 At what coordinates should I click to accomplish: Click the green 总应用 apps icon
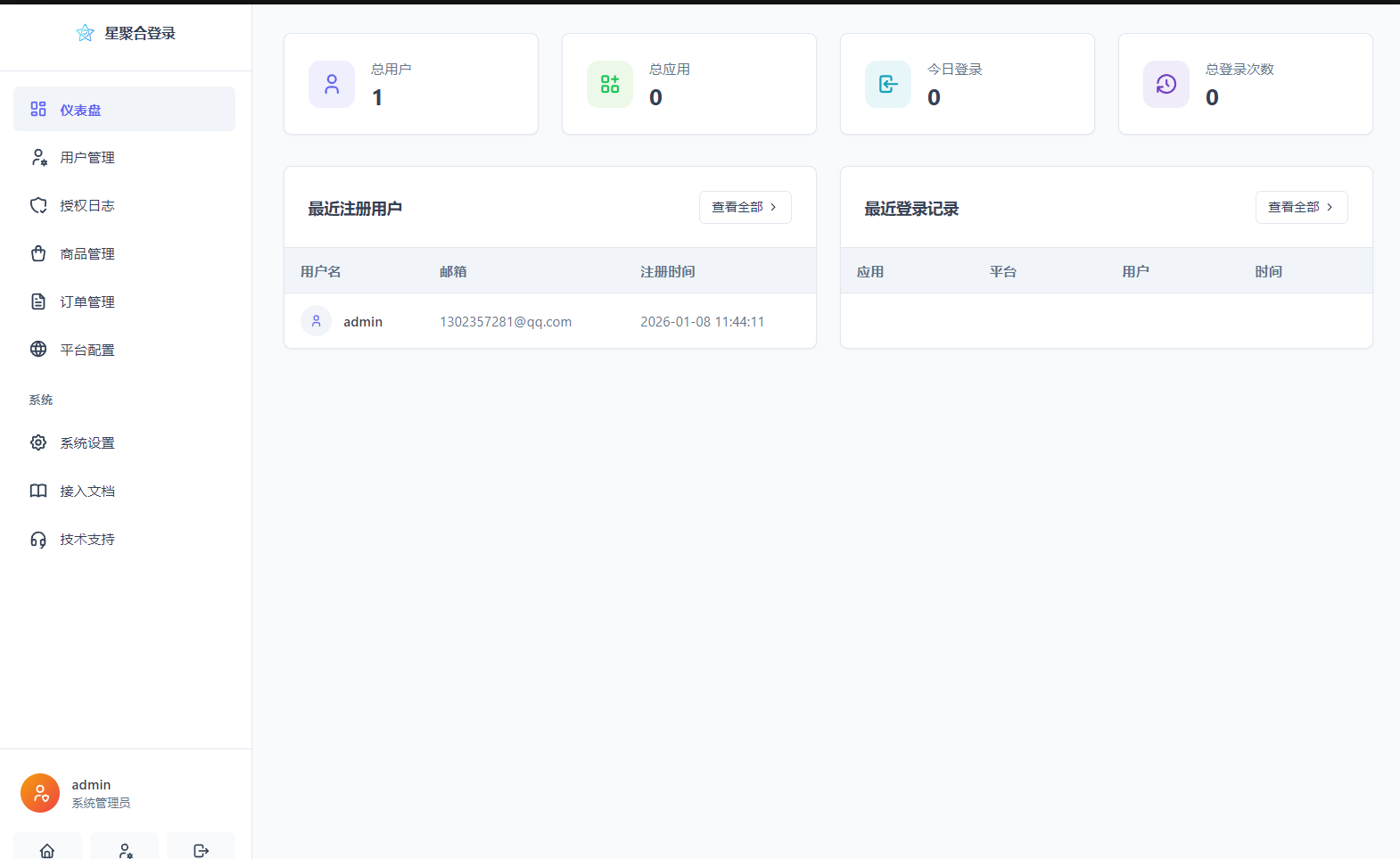click(610, 84)
